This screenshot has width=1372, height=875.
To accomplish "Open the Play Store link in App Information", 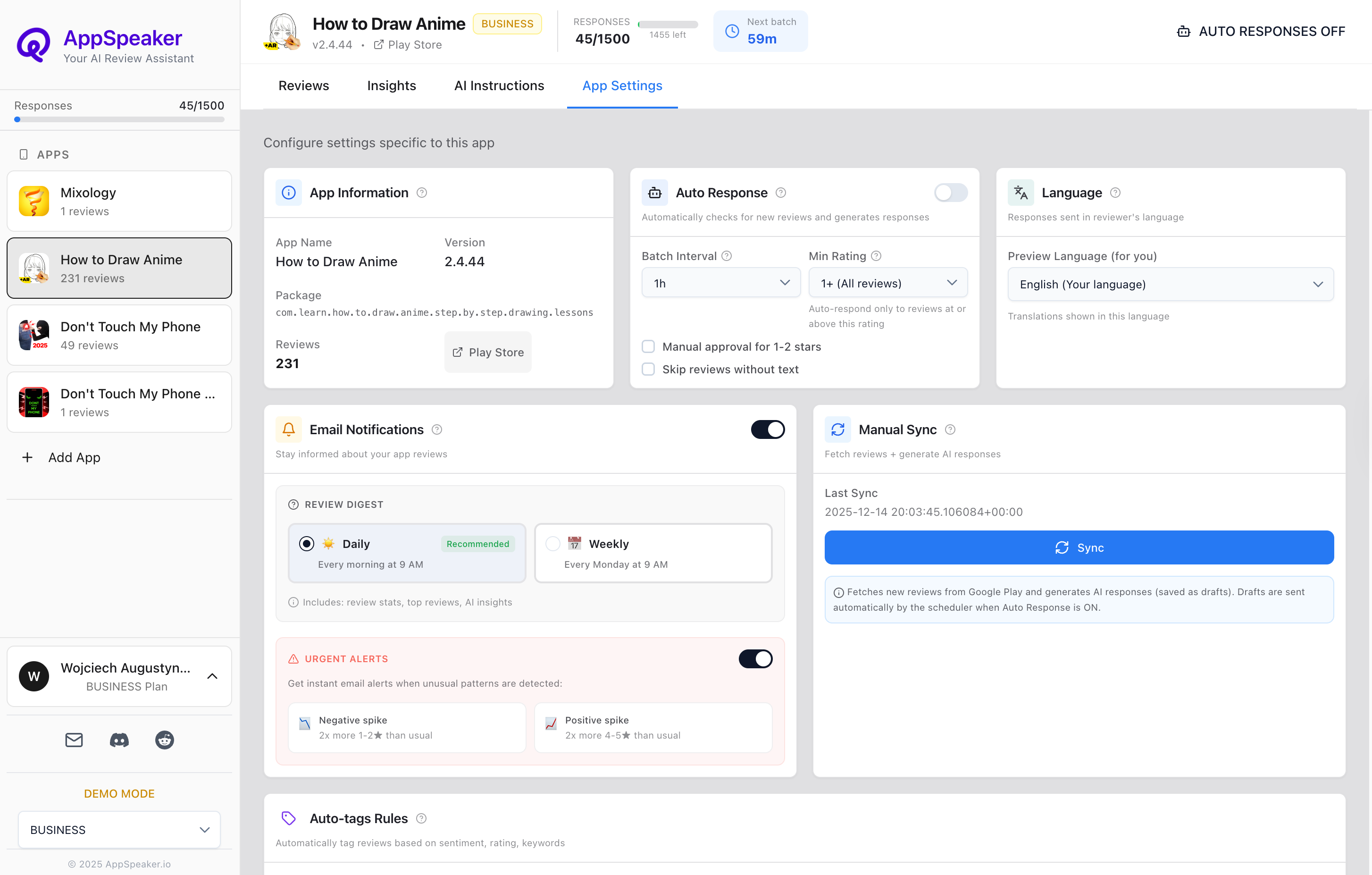I will (x=488, y=352).
